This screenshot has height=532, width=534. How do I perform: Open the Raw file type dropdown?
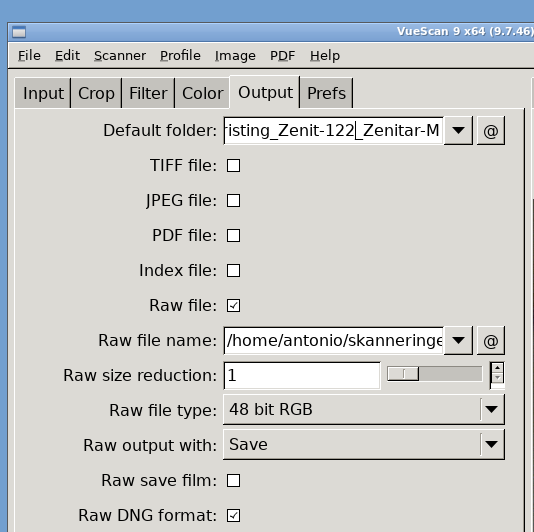(364, 409)
